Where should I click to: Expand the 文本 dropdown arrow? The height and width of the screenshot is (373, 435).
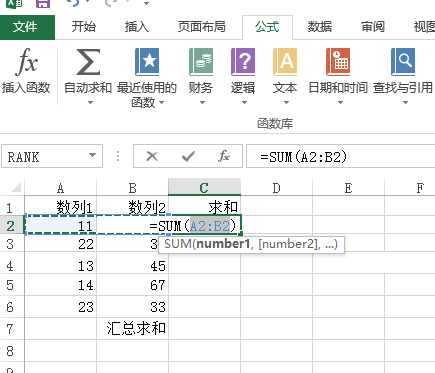[286, 103]
